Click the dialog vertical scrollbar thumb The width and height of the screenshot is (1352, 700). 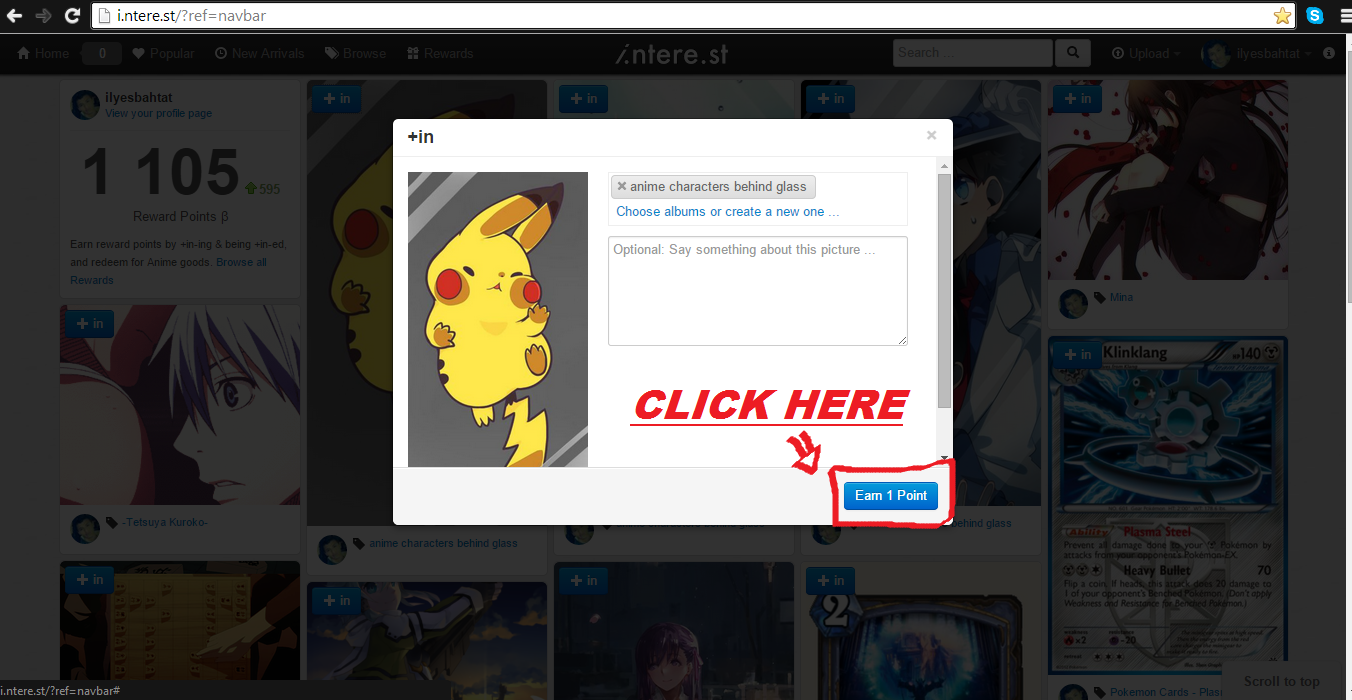944,290
